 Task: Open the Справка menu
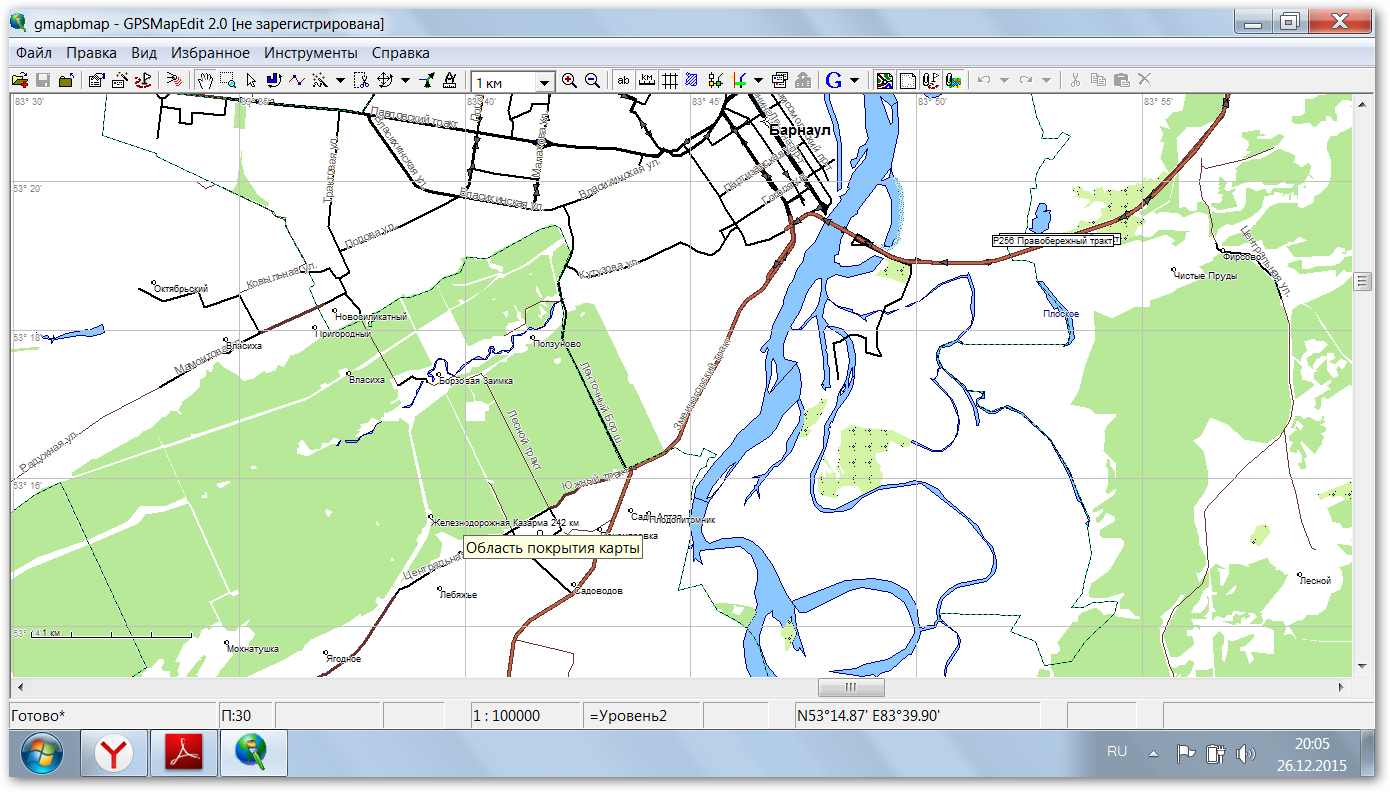point(400,53)
